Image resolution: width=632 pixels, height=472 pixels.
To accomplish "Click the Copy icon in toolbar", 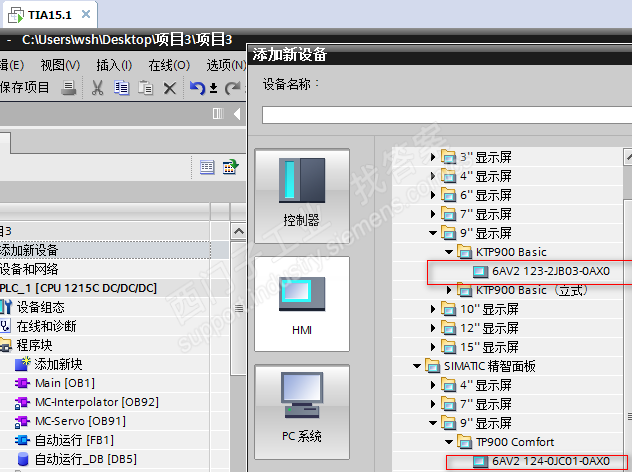I will click(x=121, y=88).
